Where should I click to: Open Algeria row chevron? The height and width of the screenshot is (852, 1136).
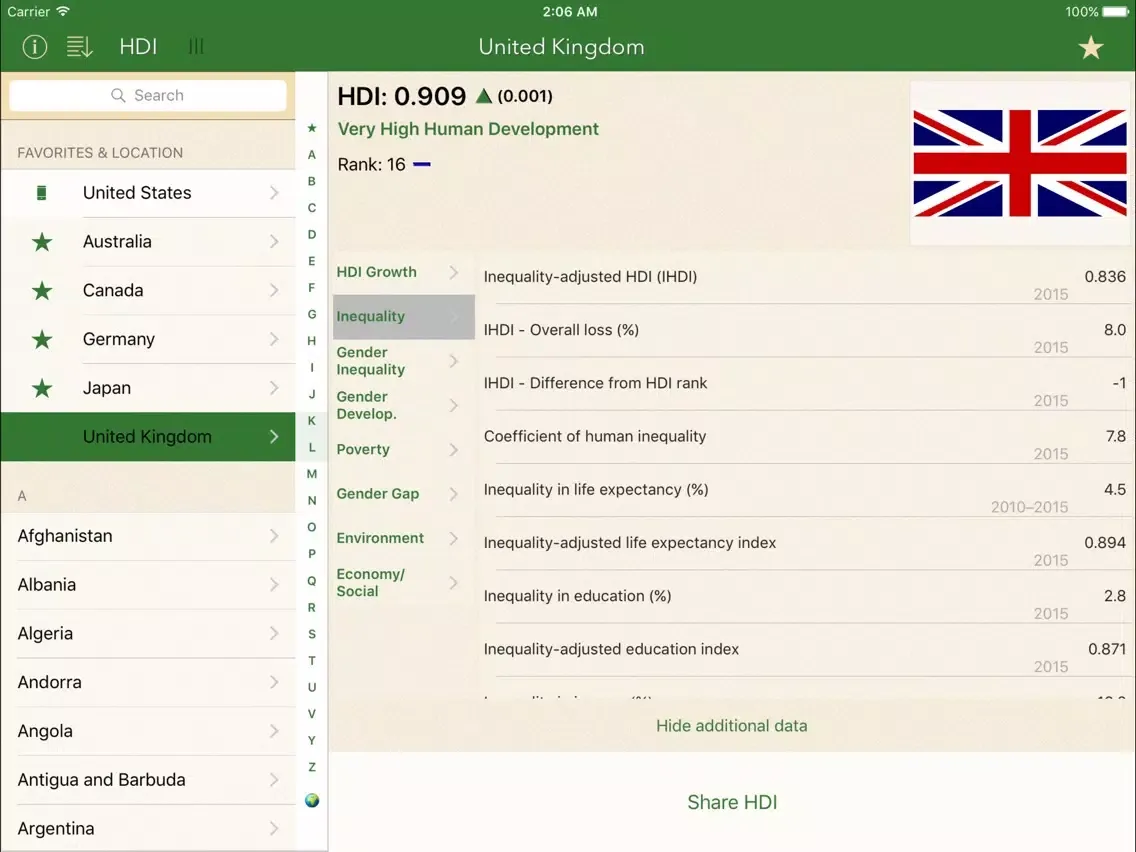click(x=274, y=633)
